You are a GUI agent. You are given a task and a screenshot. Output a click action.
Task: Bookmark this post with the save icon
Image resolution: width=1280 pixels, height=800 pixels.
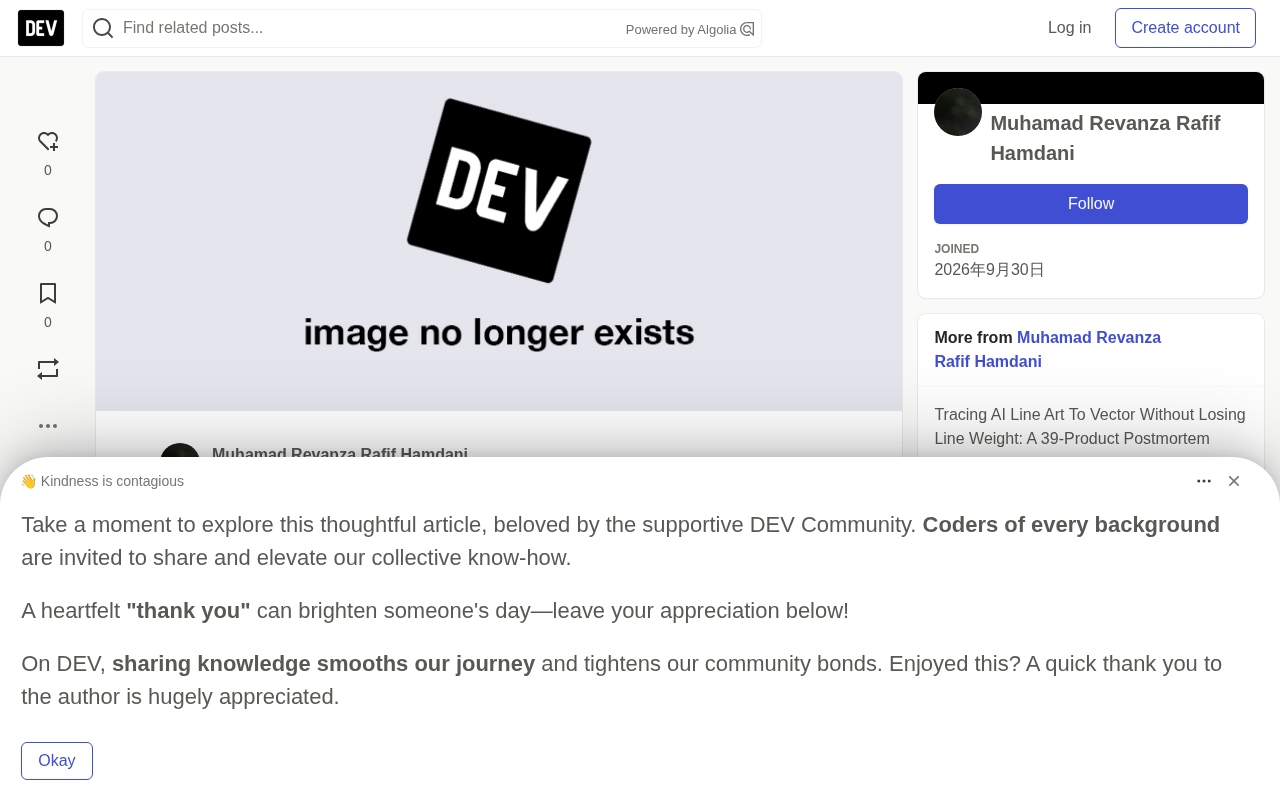(x=48, y=293)
